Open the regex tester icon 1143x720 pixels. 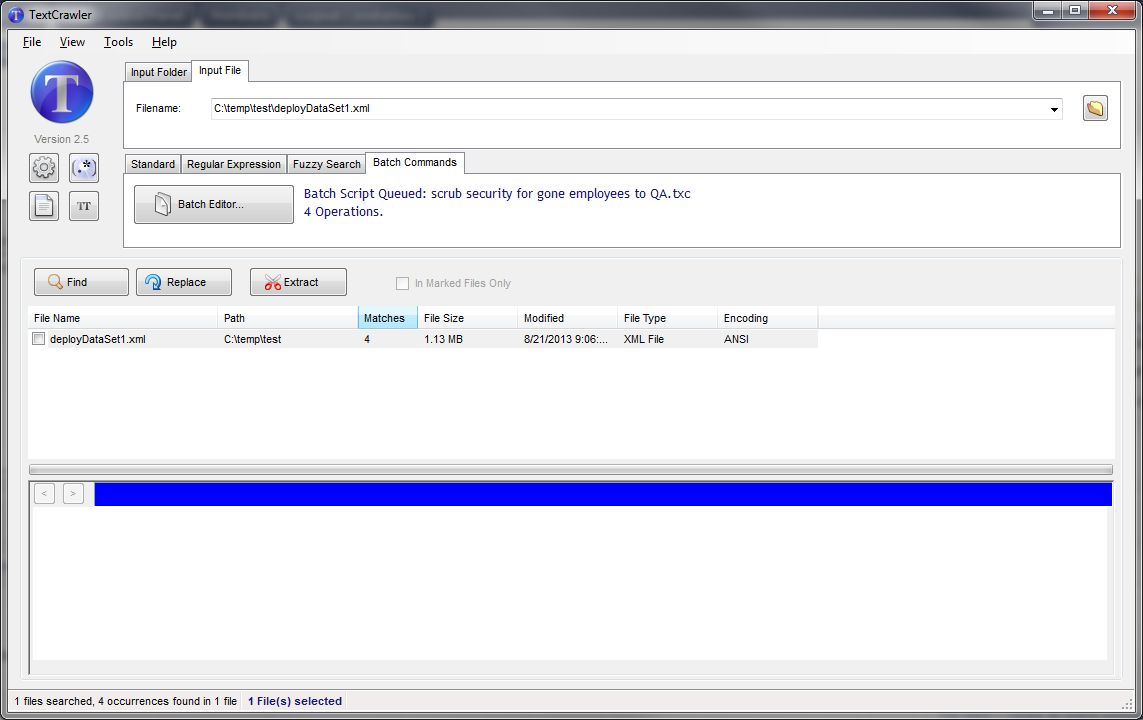84,167
